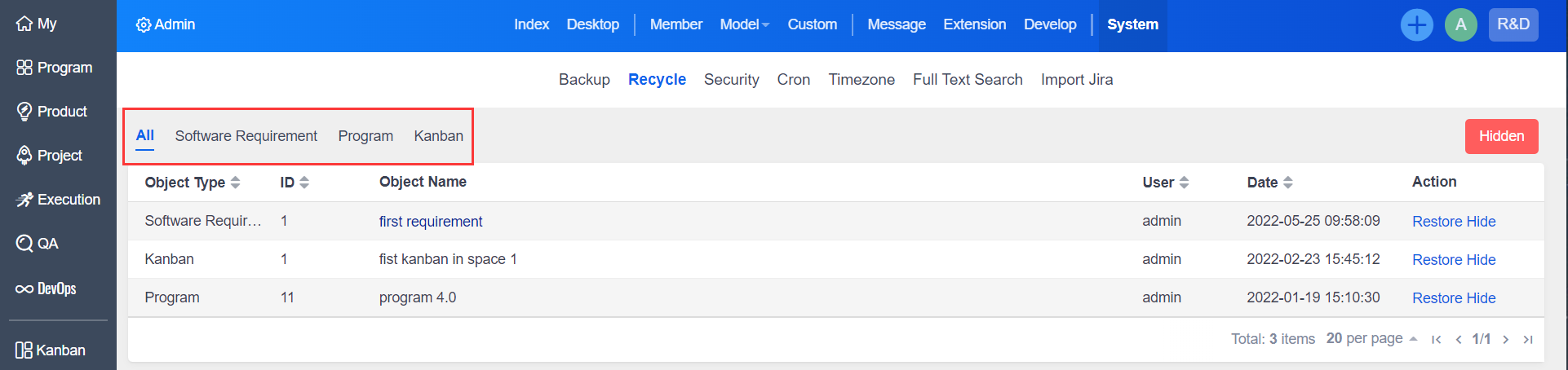Open the My home sidebar icon
The image size is (1568, 370).
point(24,24)
